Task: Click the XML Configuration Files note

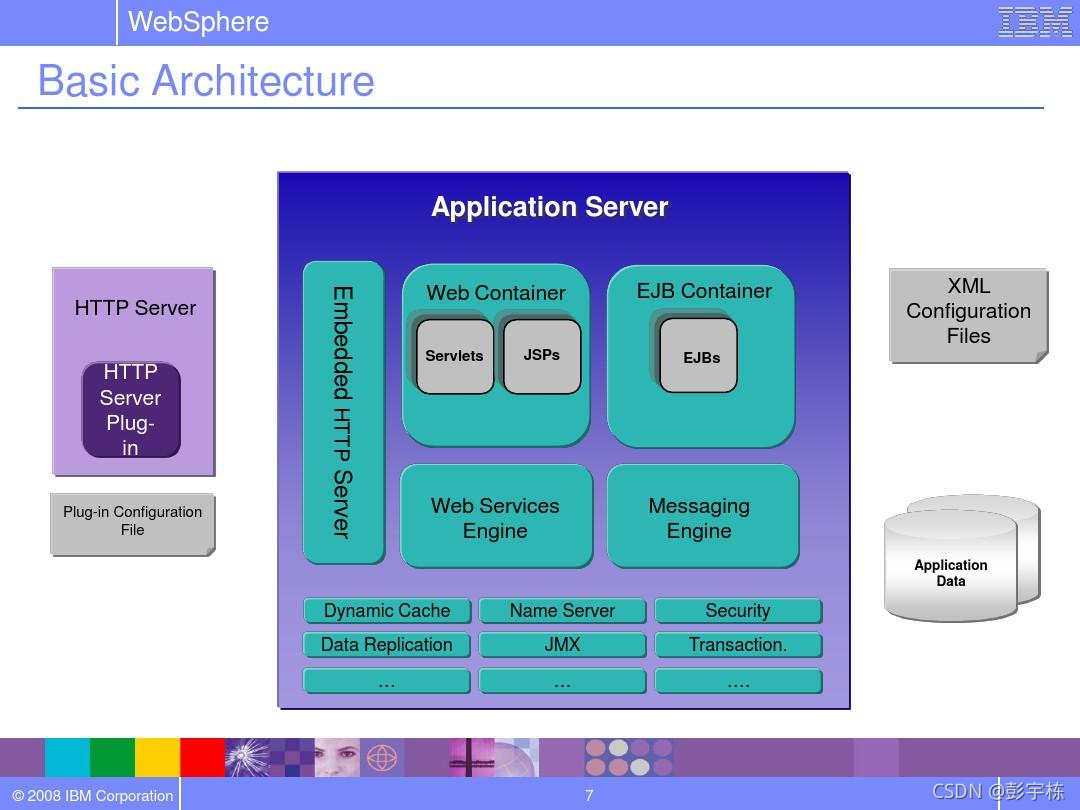Action: click(968, 315)
